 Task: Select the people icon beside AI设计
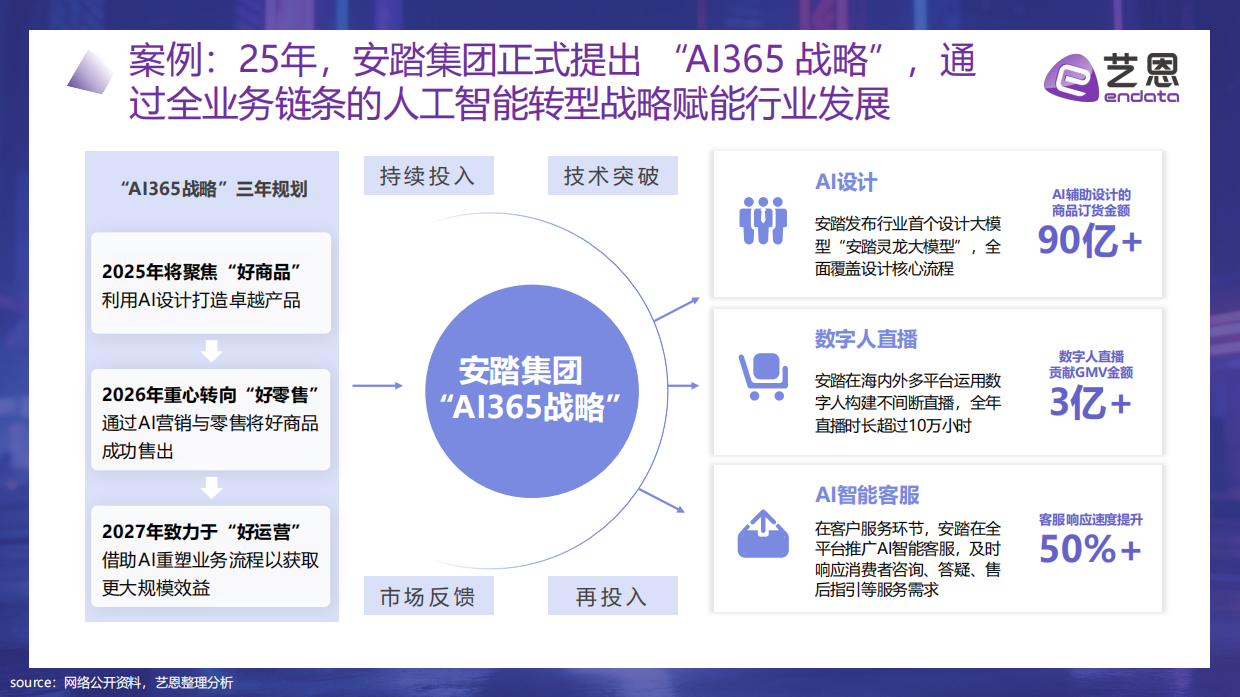pyautogui.click(x=762, y=218)
